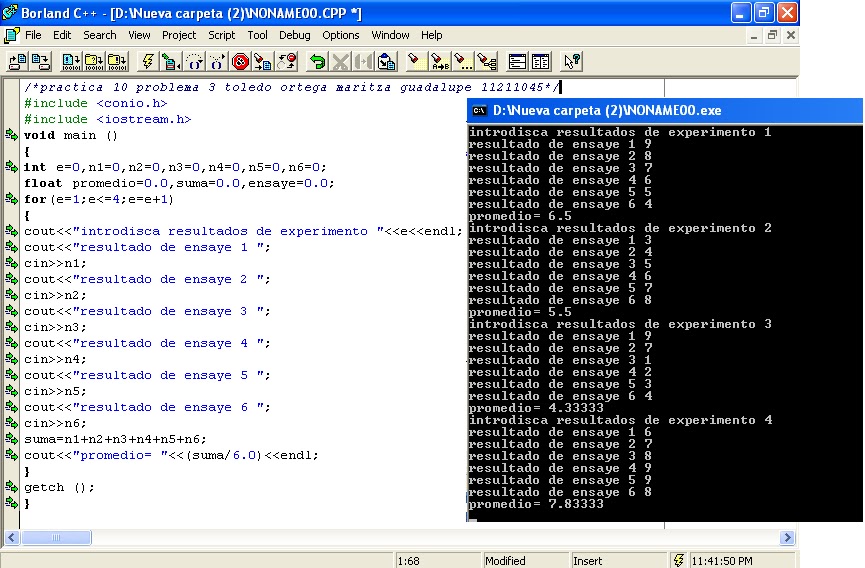The width and height of the screenshot is (865, 568).
Task: Click the Search again flashlight icon with dots
Action: point(463,62)
